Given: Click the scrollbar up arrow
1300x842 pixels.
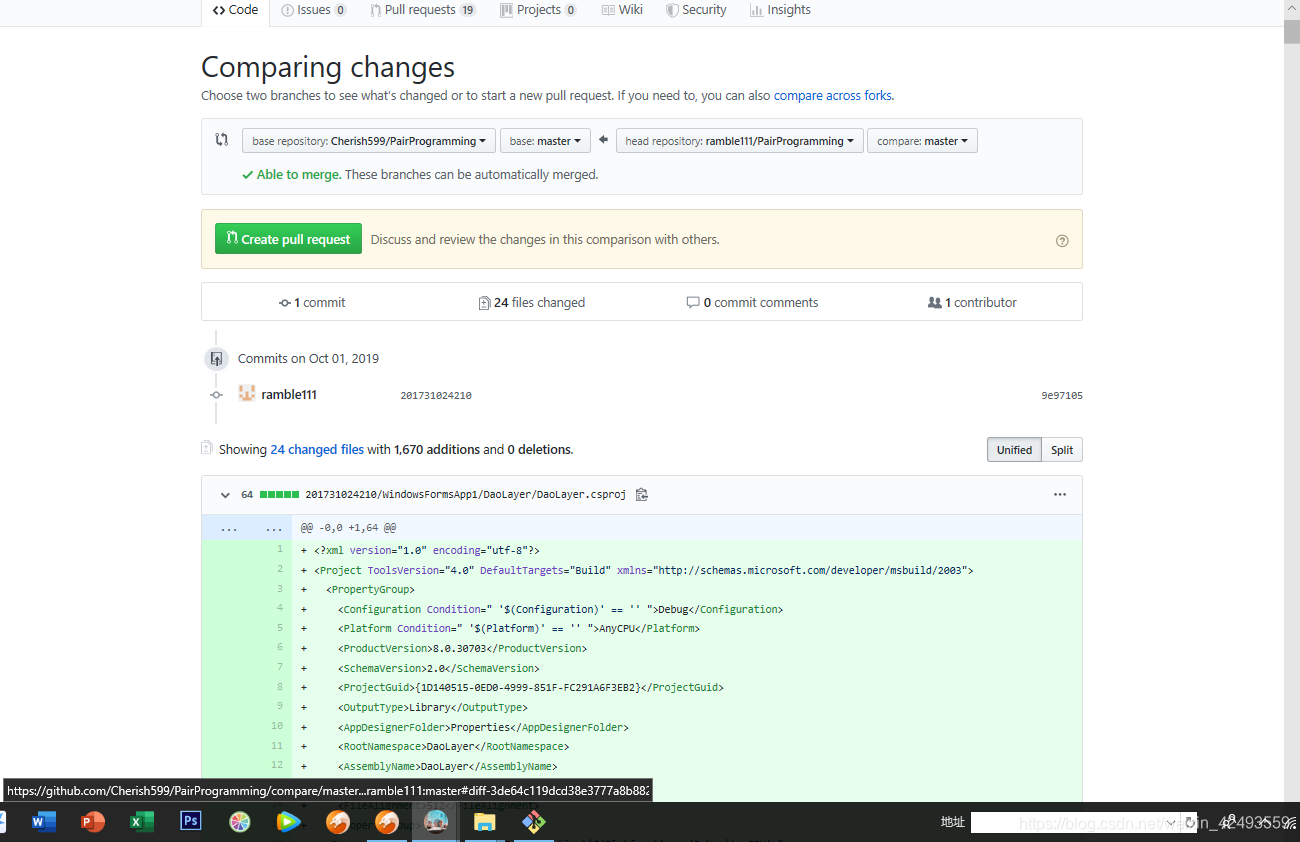Looking at the screenshot, I should tap(1292, 8).
